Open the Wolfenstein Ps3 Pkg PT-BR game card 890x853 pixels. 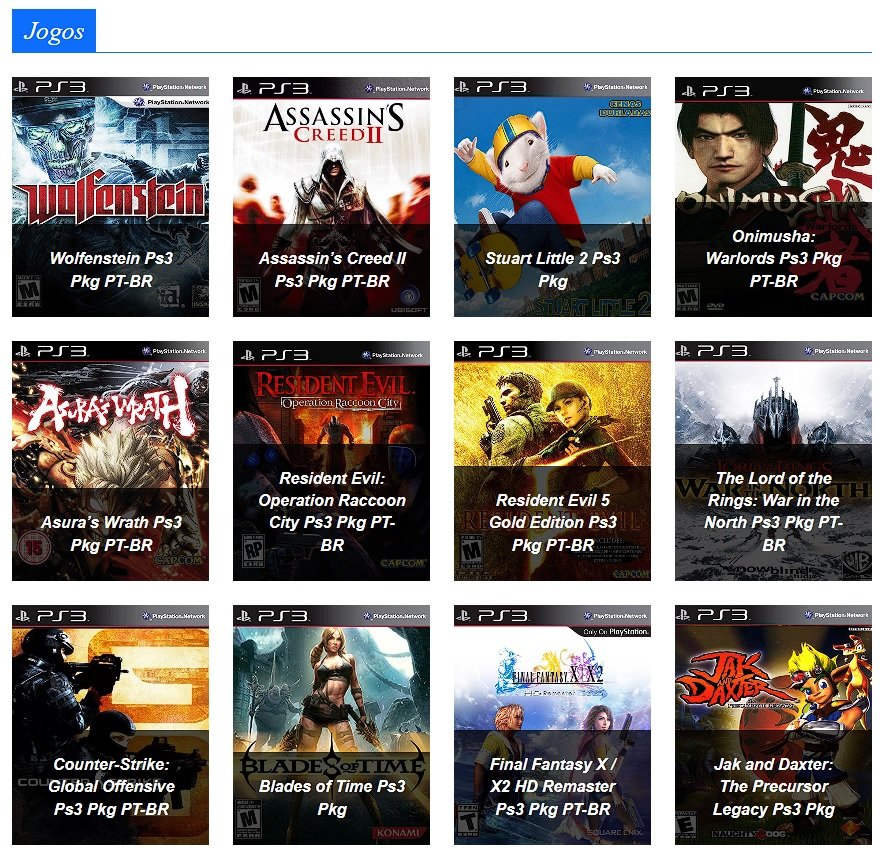click(110, 197)
